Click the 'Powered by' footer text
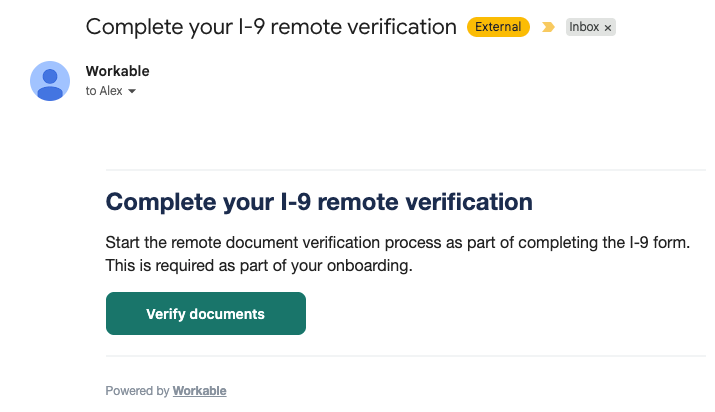 point(137,391)
